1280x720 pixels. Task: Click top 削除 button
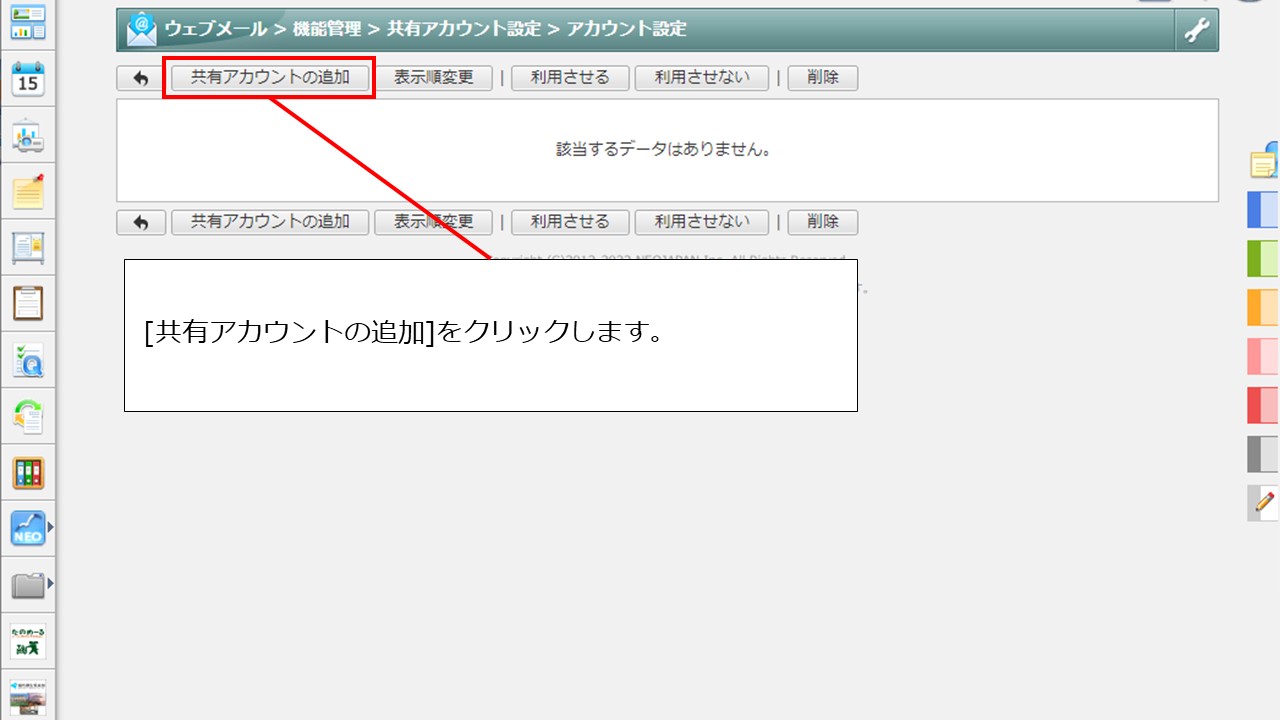[x=823, y=78]
